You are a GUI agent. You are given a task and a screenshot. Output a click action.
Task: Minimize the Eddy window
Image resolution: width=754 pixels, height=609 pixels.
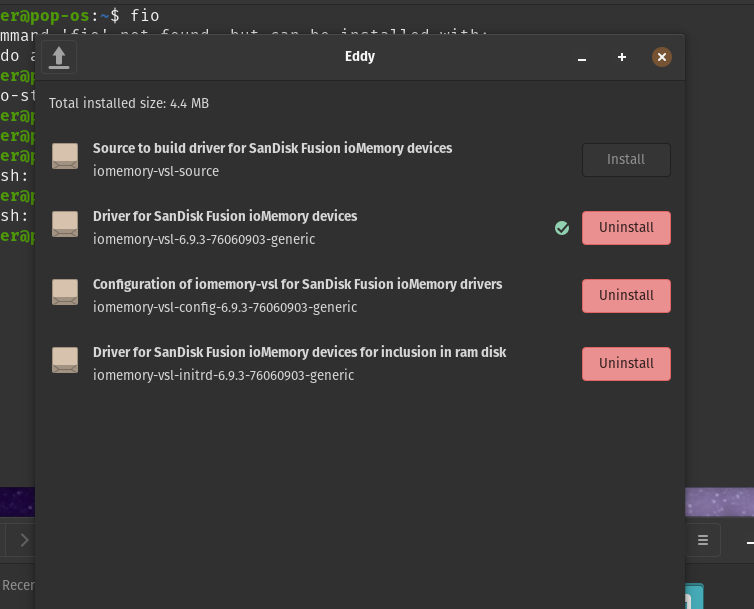[x=582, y=58]
